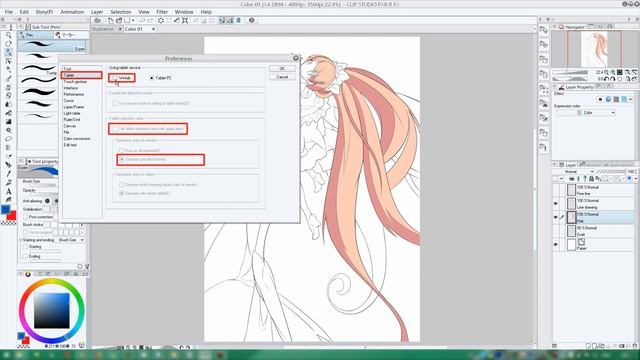This screenshot has height=360, width=640.
Task: Select Touch gesture in Preferences list
Action: (x=75, y=82)
